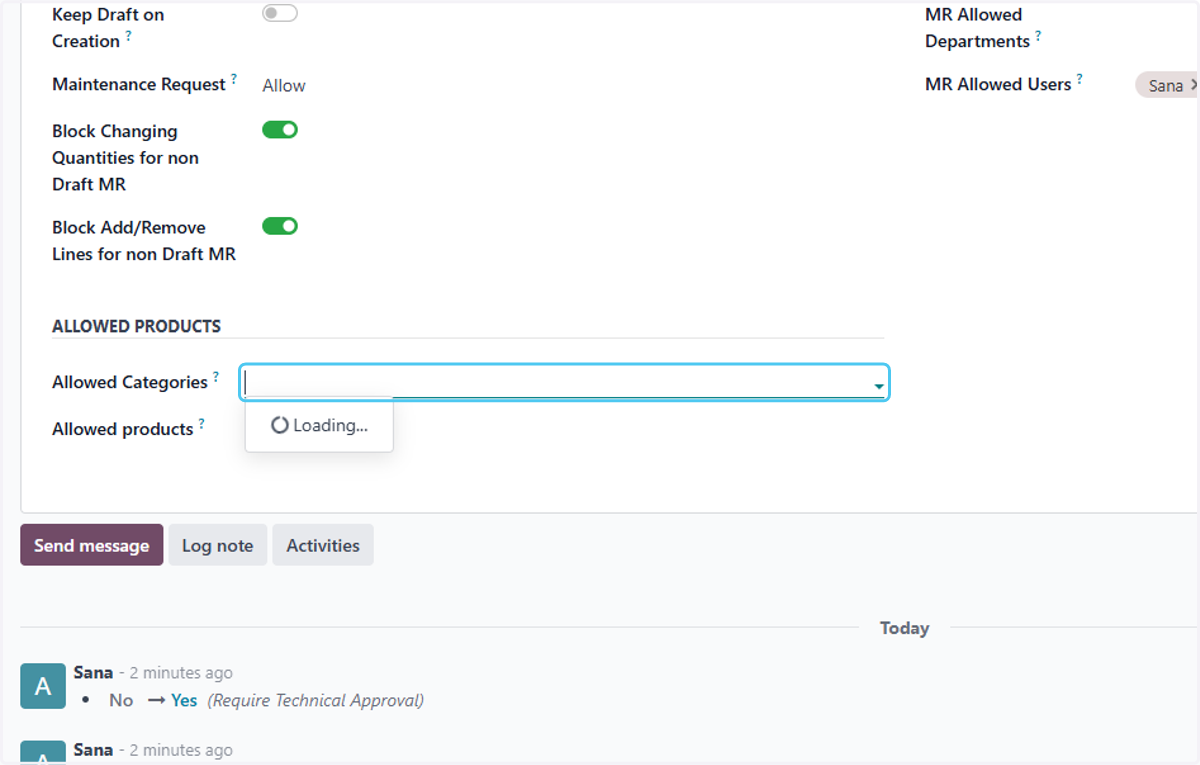This screenshot has width=1200, height=765.
Task: Click the ALLOWED PRODUCTS section heading
Action: [x=137, y=326]
